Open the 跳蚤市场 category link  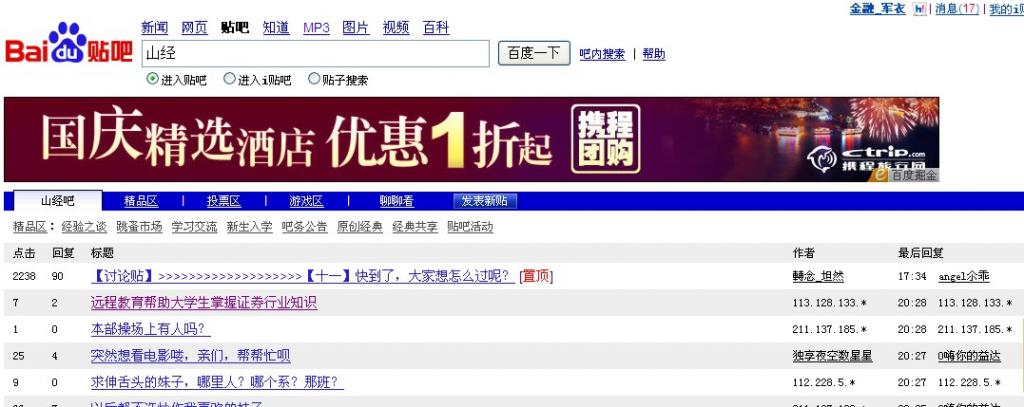pos(139,227)
